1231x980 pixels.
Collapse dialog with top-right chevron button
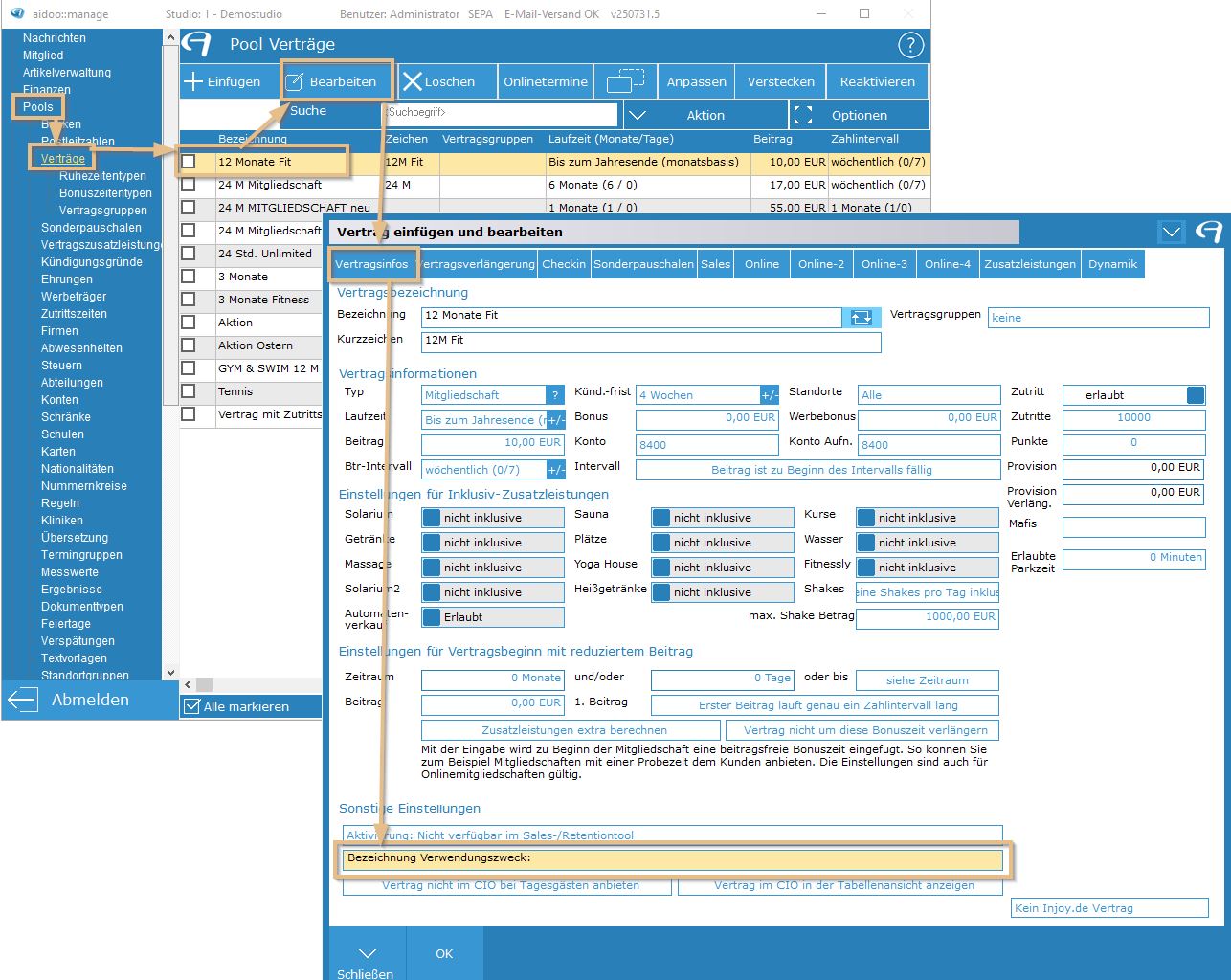(x=1171, y=232)
